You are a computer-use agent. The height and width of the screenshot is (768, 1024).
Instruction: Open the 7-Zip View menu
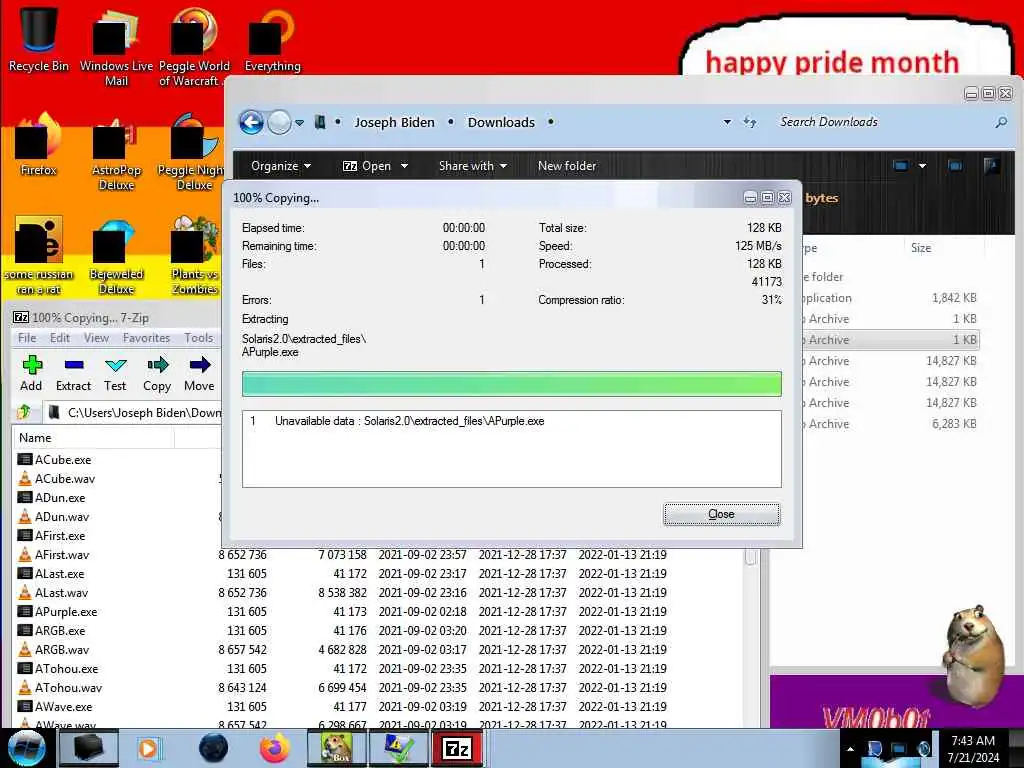[x=96, y=338]
